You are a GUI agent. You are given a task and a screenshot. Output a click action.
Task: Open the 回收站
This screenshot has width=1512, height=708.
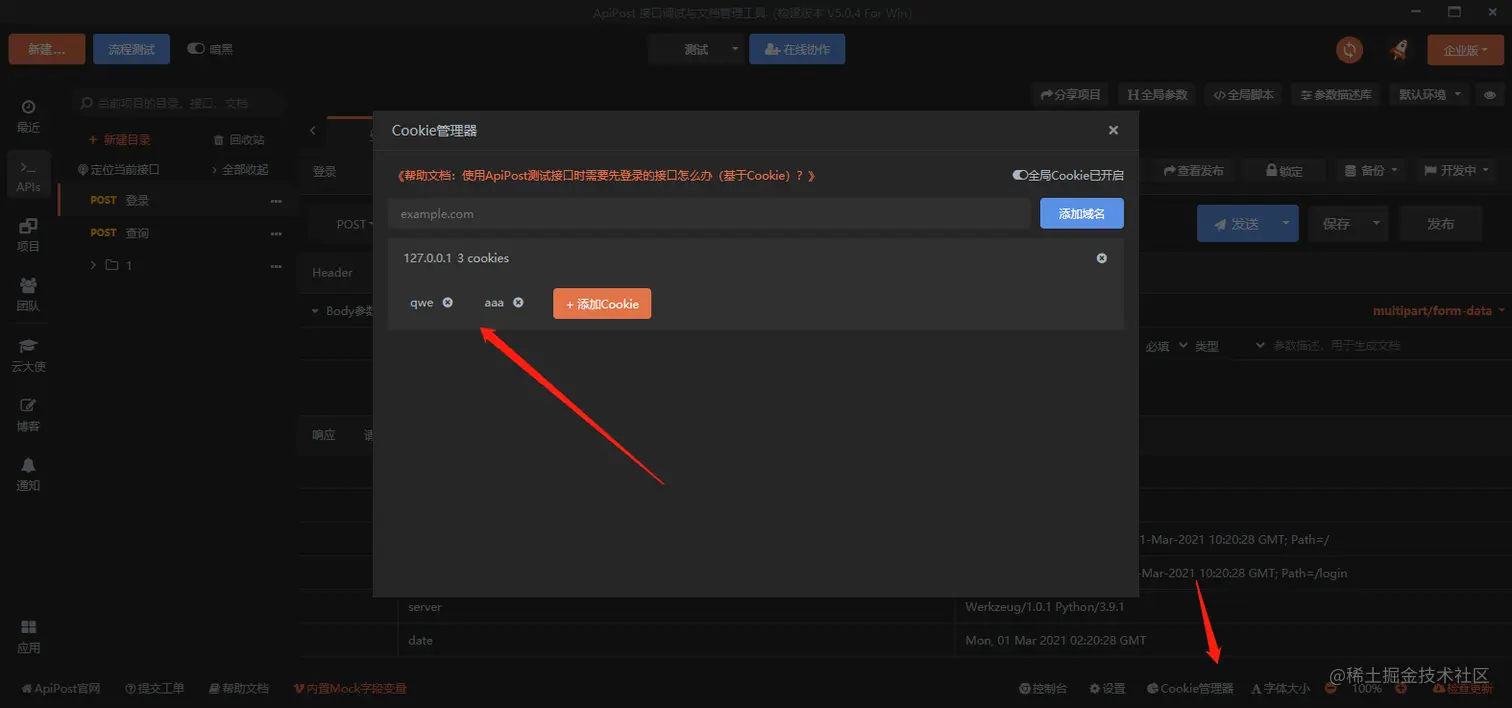click(x=240, y=140)
